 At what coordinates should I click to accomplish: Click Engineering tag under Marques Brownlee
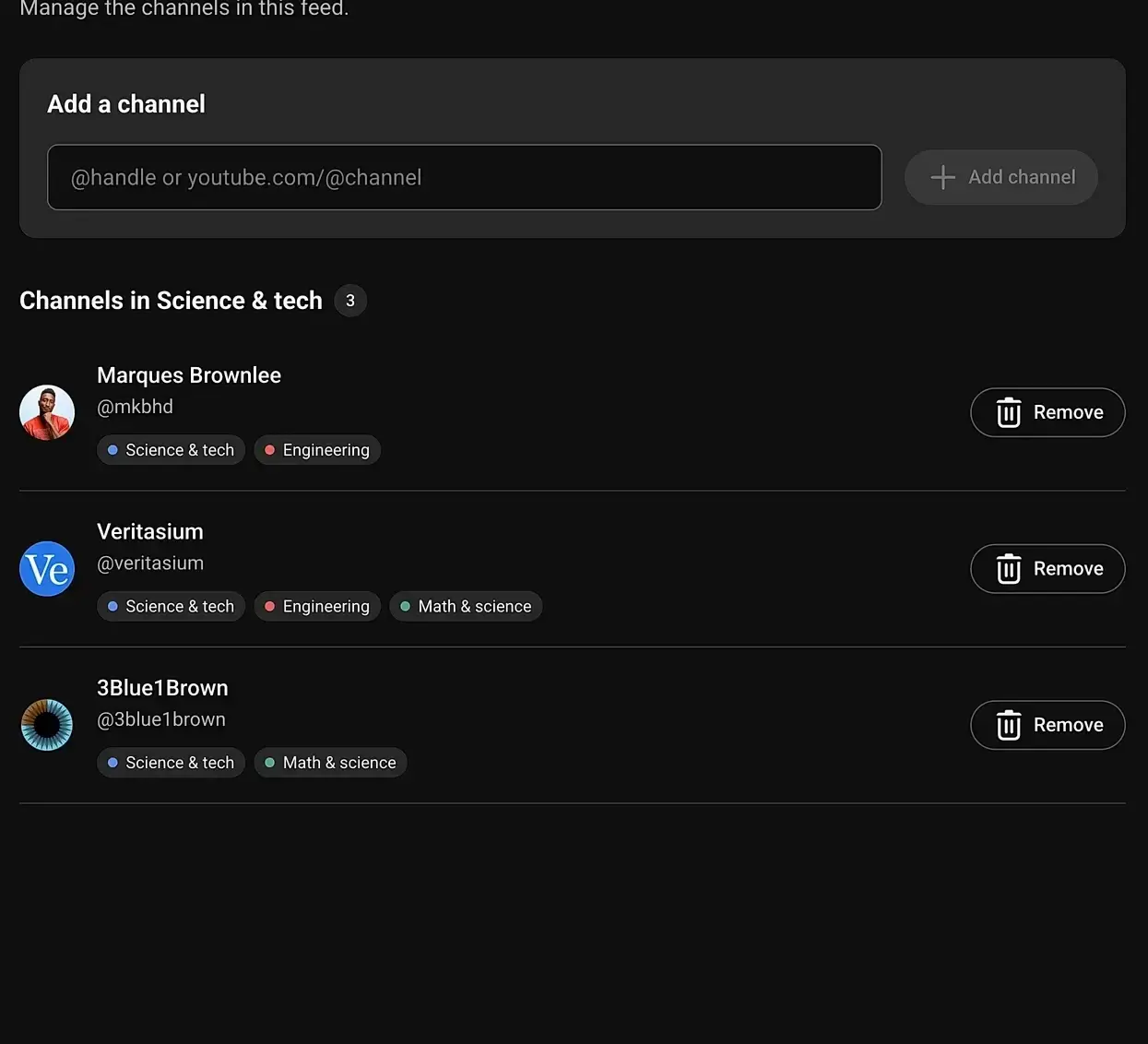pos(317,450)
